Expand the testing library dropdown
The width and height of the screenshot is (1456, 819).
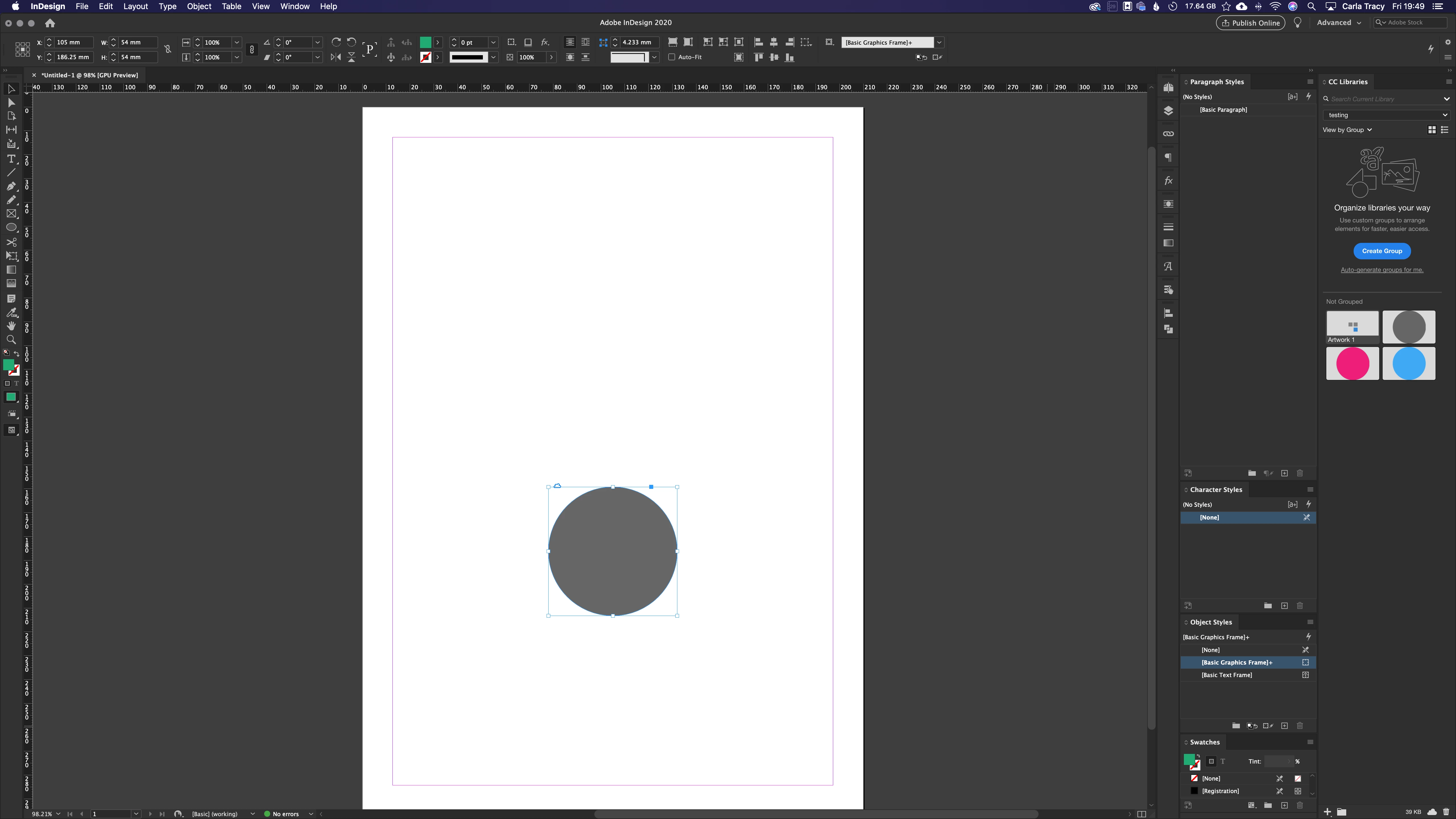pos(1387,115)
